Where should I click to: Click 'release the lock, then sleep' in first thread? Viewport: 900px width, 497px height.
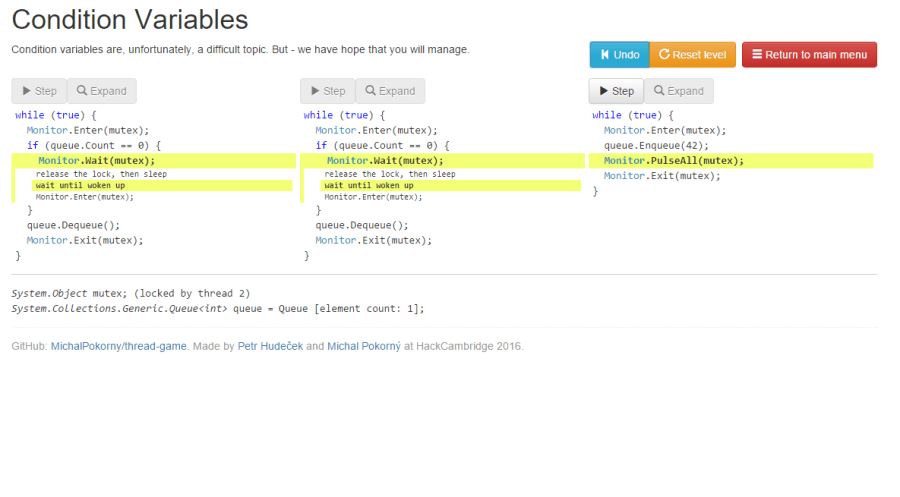click(x=101, y=174)
